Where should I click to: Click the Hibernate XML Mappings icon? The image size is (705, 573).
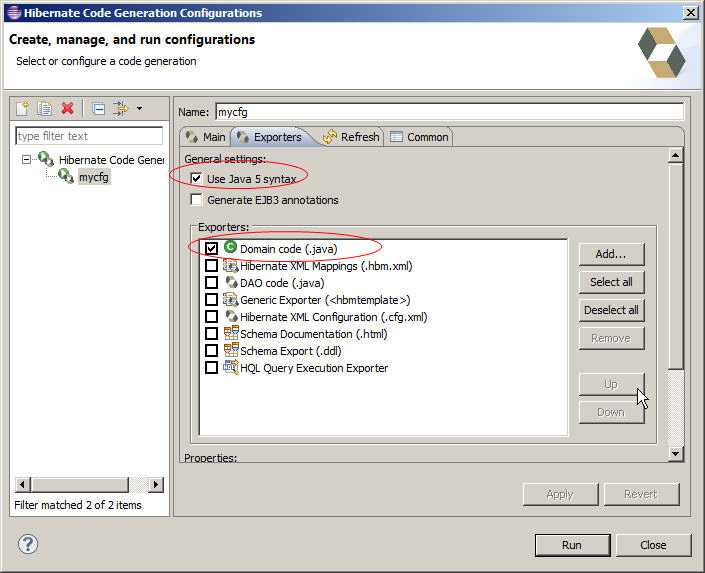point(231,265)
